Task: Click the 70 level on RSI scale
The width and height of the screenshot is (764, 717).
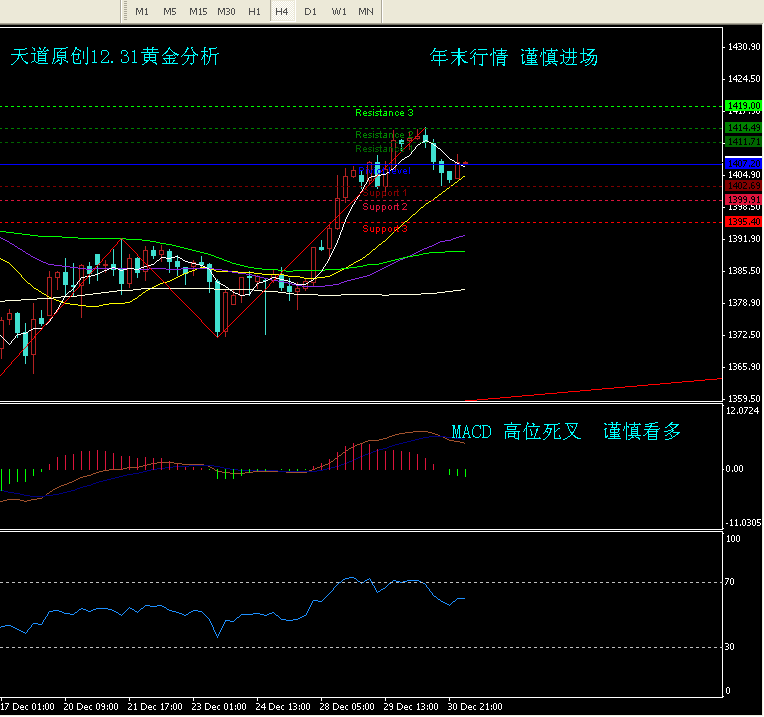Action: [x=732, y=581]
